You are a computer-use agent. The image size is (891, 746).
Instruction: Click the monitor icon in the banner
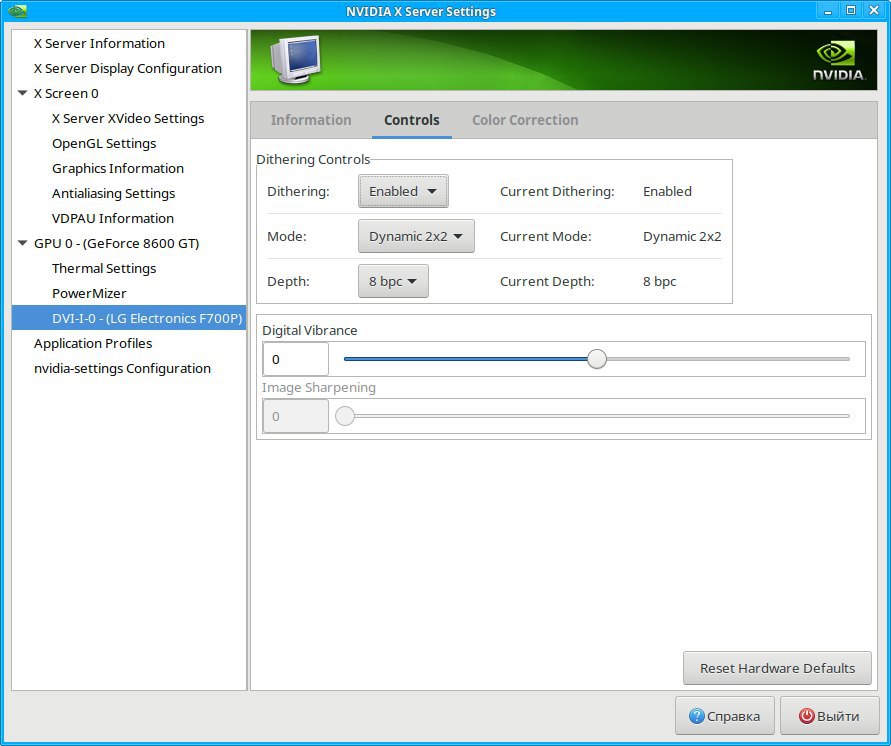click(295, 60)
